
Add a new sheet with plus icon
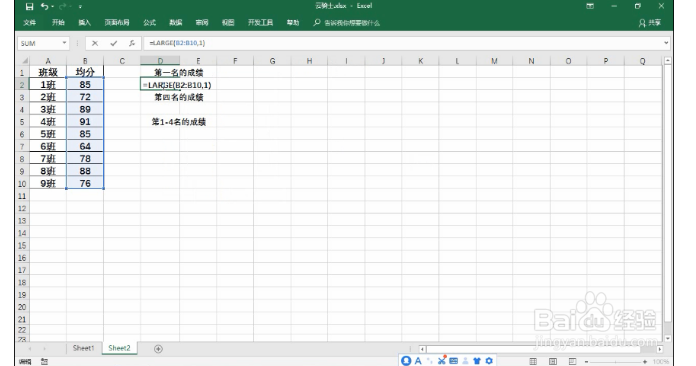(158, 349)
